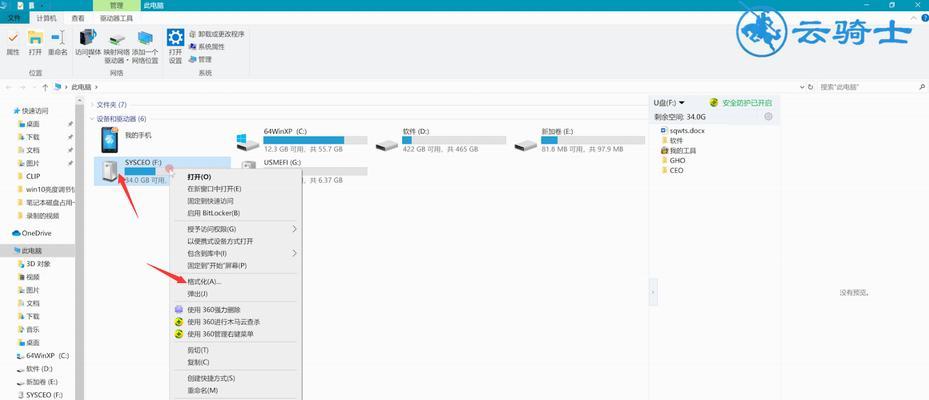Image resolution: width=929 pixels, height=400 pixels.
Task: Collapse the 设备和驱动器 (6) group
Action: (92, 119)
